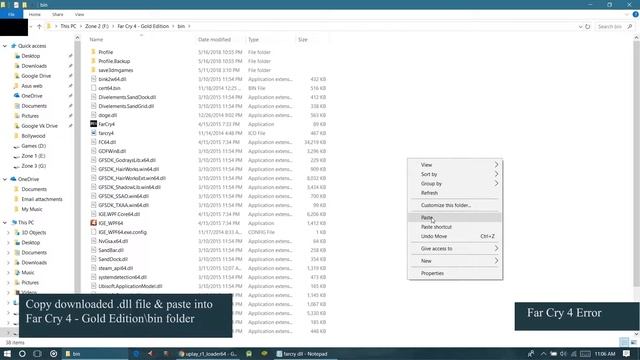Choose Customize this folder option
640x360 pixels.
455,205
